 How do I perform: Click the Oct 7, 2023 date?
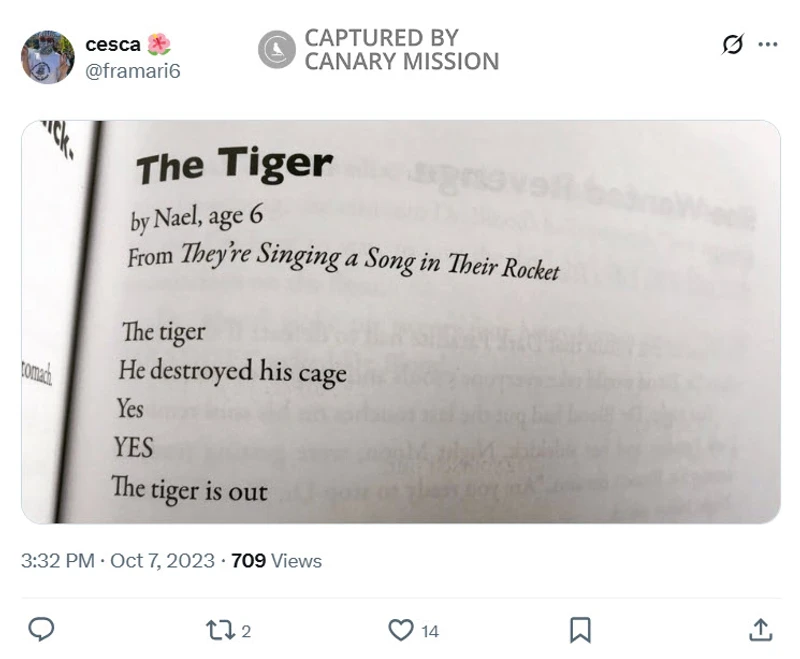point(162,561)
